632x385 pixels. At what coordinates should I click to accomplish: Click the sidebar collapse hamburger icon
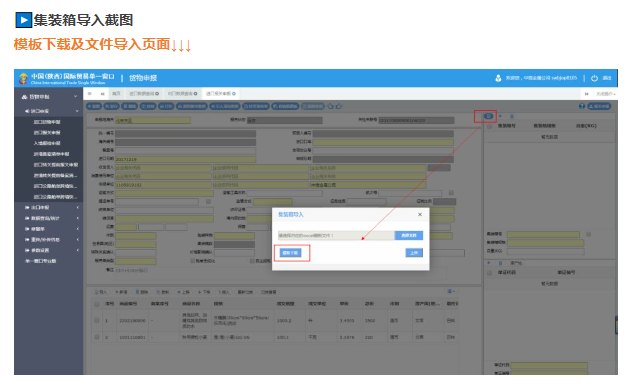[x=89, y=94]
